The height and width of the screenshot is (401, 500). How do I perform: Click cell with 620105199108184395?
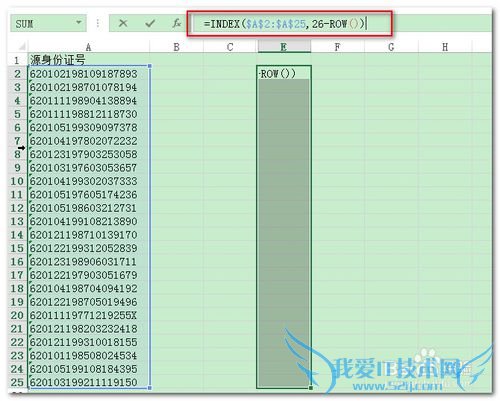[89, 369]
